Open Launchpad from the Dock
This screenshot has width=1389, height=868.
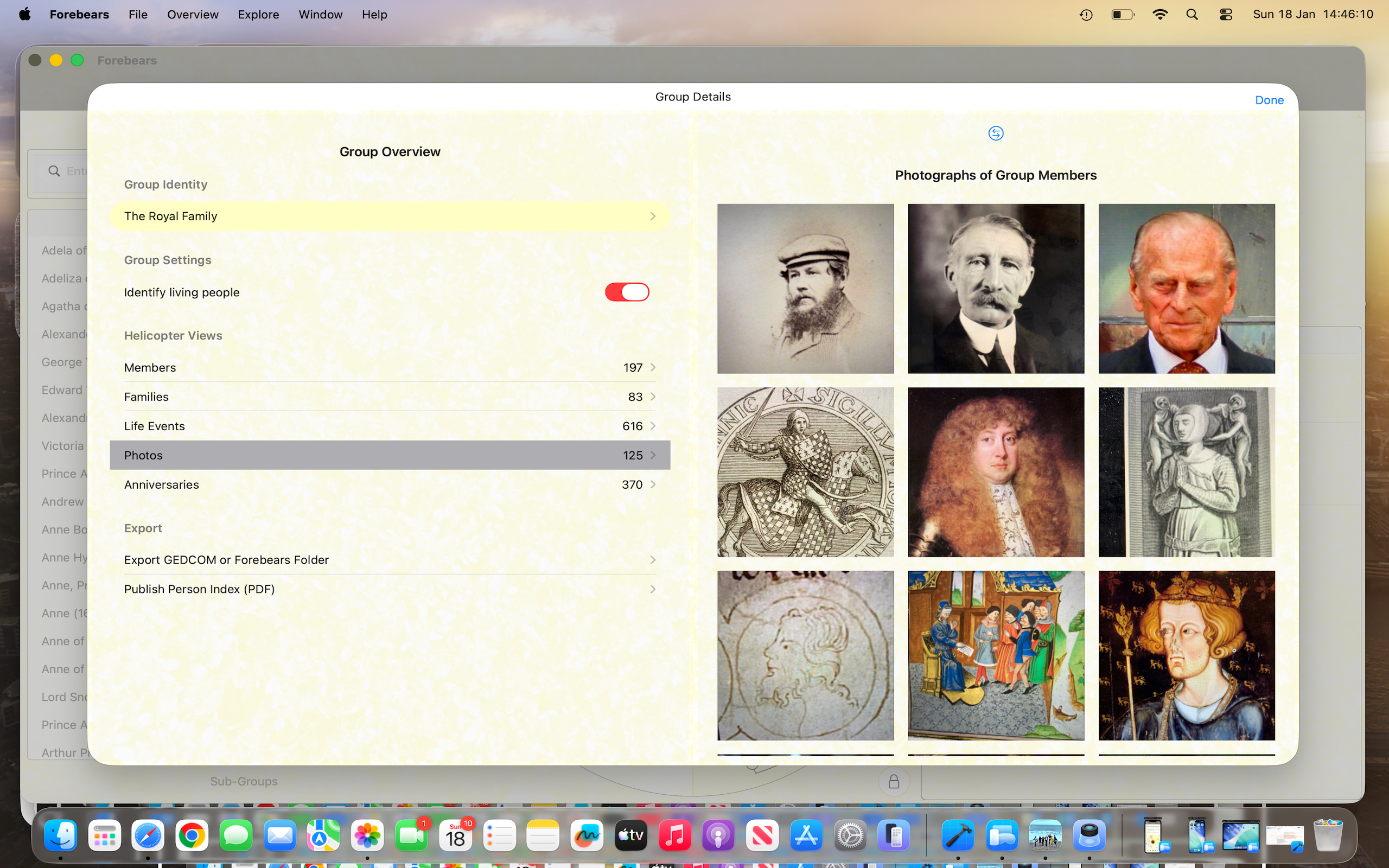point(105,835)
